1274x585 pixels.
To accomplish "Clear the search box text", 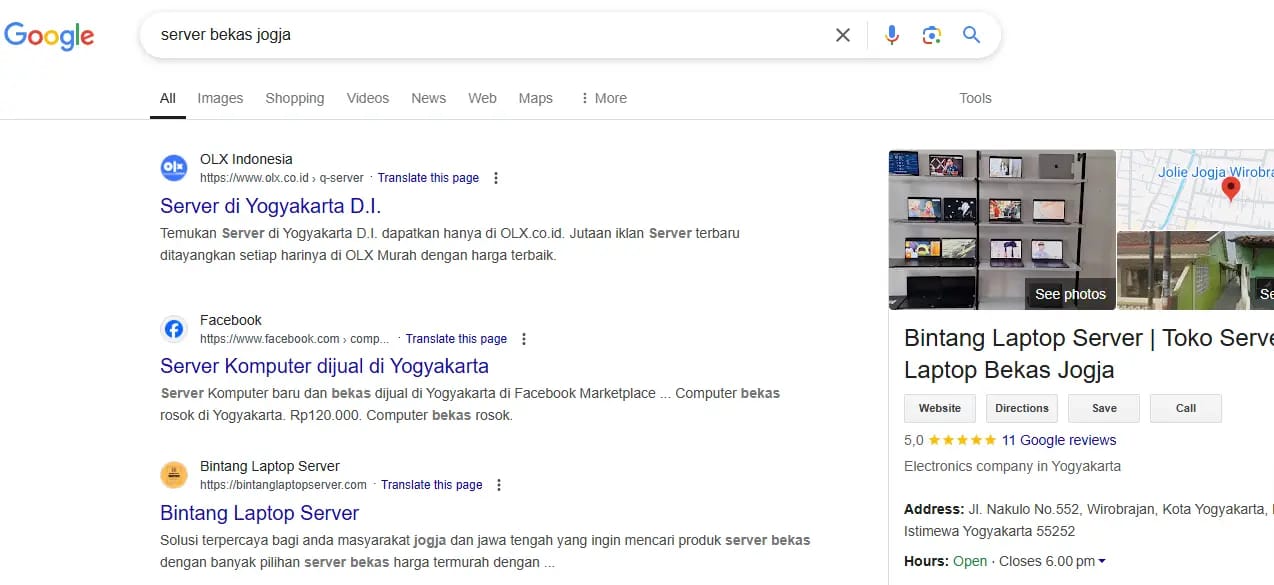I will point(843,35).
